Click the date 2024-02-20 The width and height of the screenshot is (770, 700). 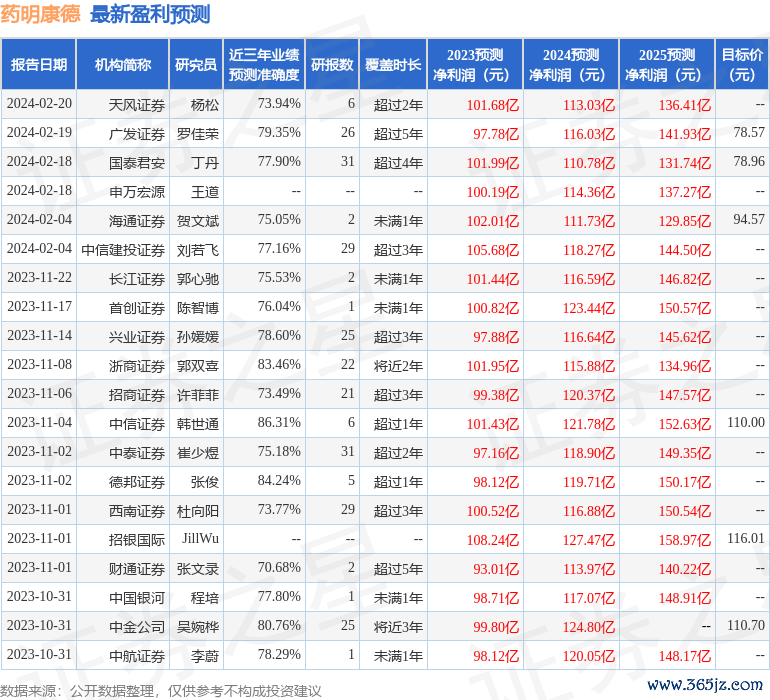39,103
